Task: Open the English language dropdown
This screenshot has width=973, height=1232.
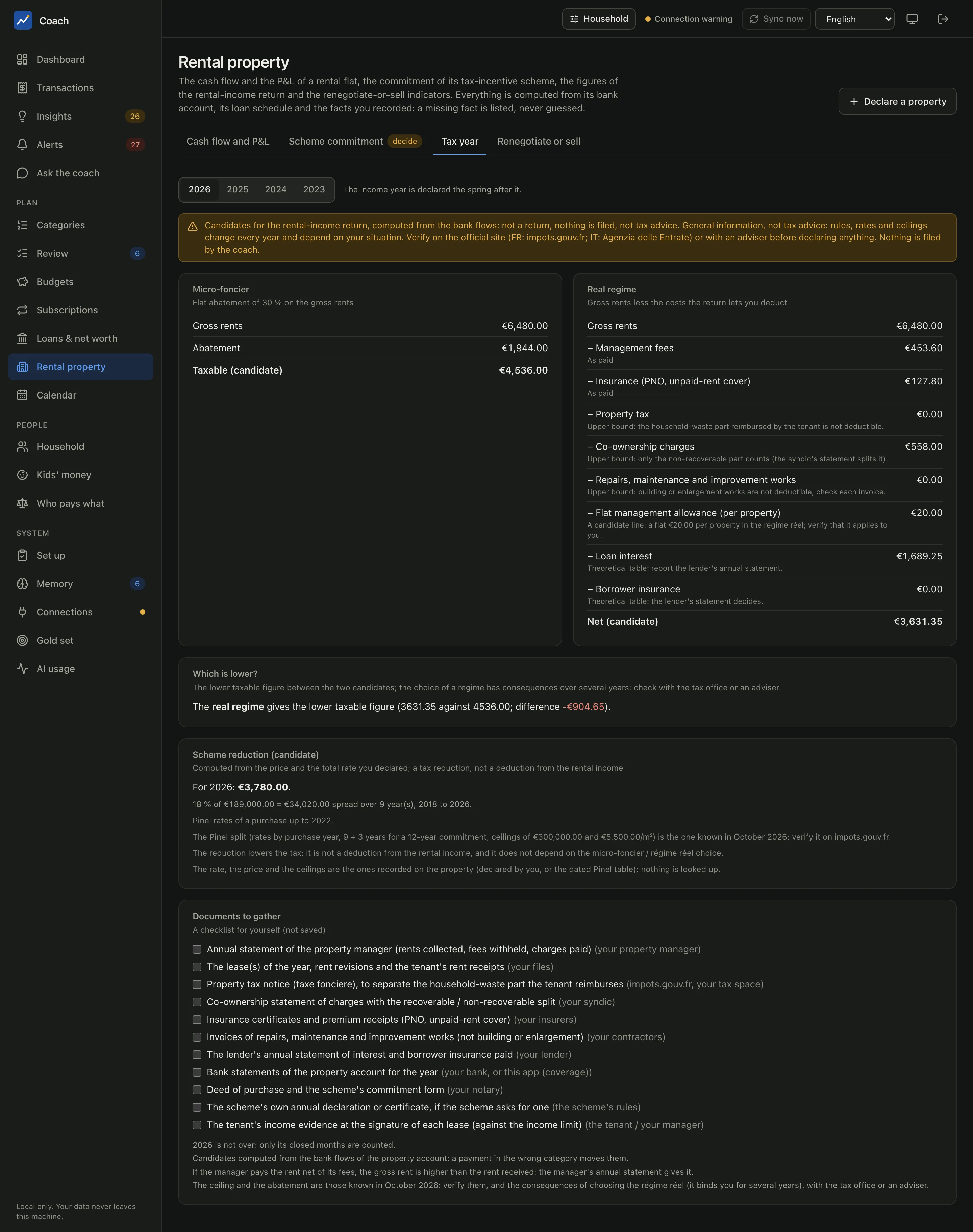Action: click(854, 19)
